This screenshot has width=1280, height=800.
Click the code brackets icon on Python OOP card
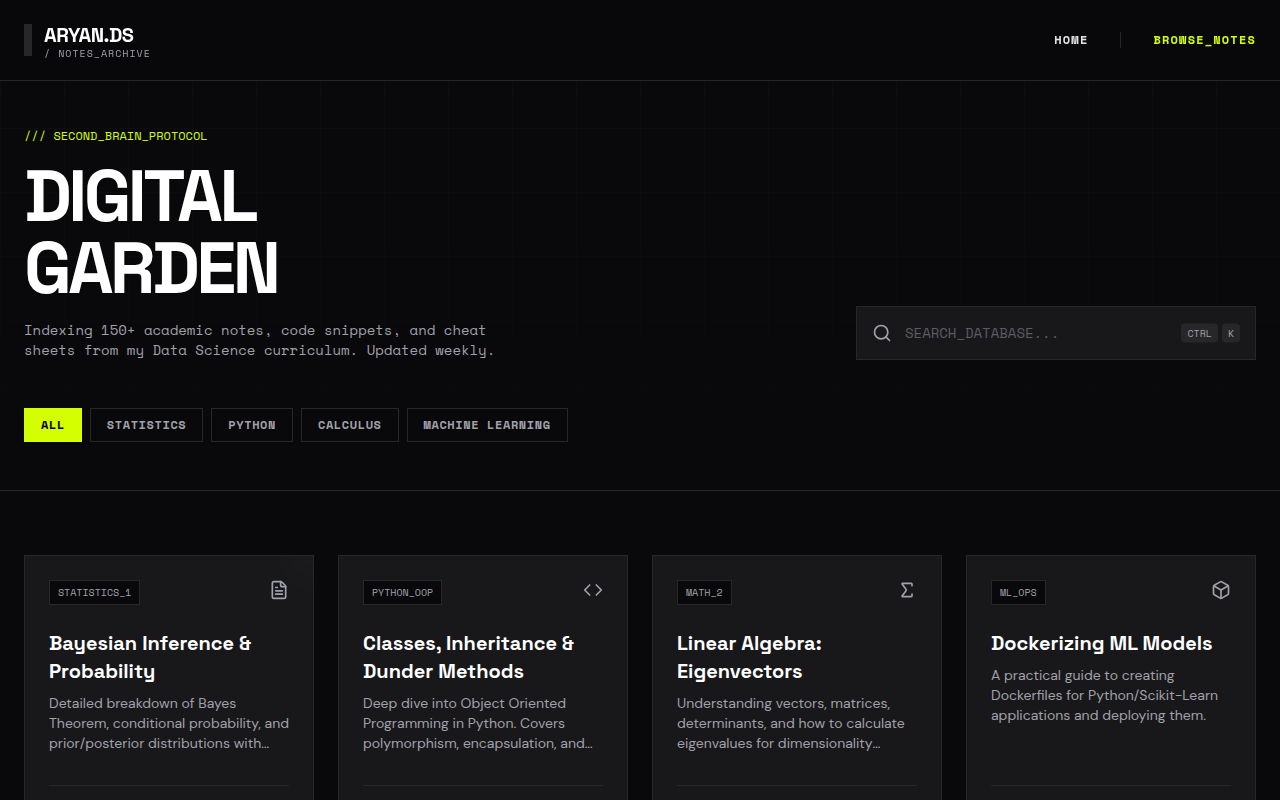(x=593, y=590)
